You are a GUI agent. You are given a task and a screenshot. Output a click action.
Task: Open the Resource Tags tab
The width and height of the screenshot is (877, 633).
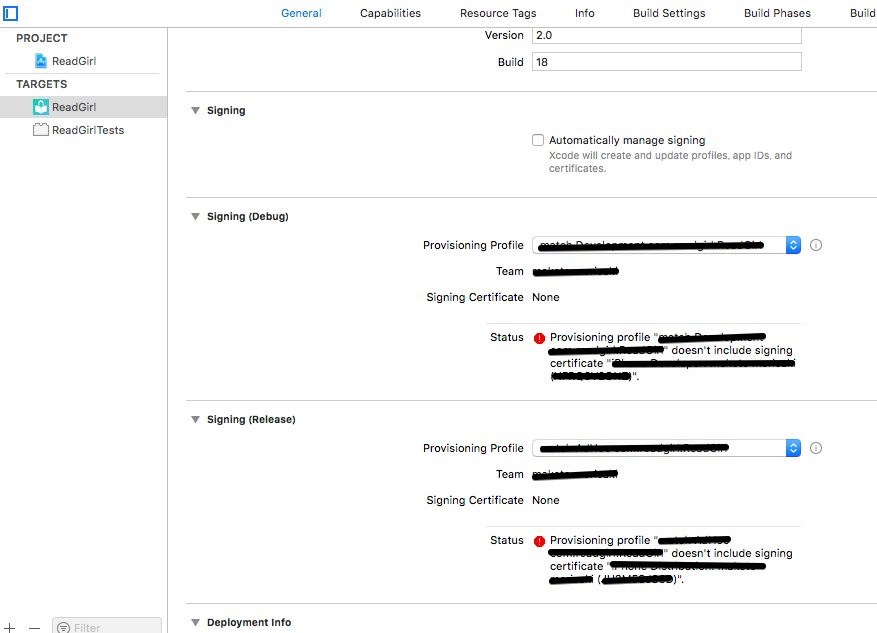[498, 13]
